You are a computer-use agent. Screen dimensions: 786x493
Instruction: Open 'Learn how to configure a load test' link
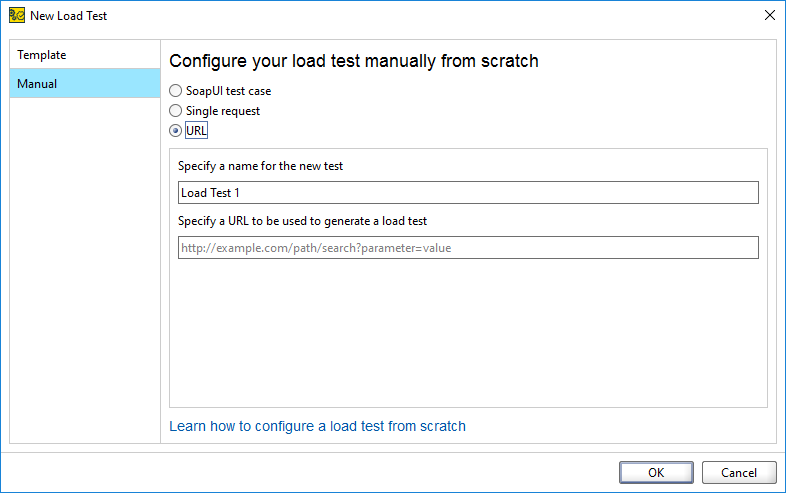pos(317,426)
